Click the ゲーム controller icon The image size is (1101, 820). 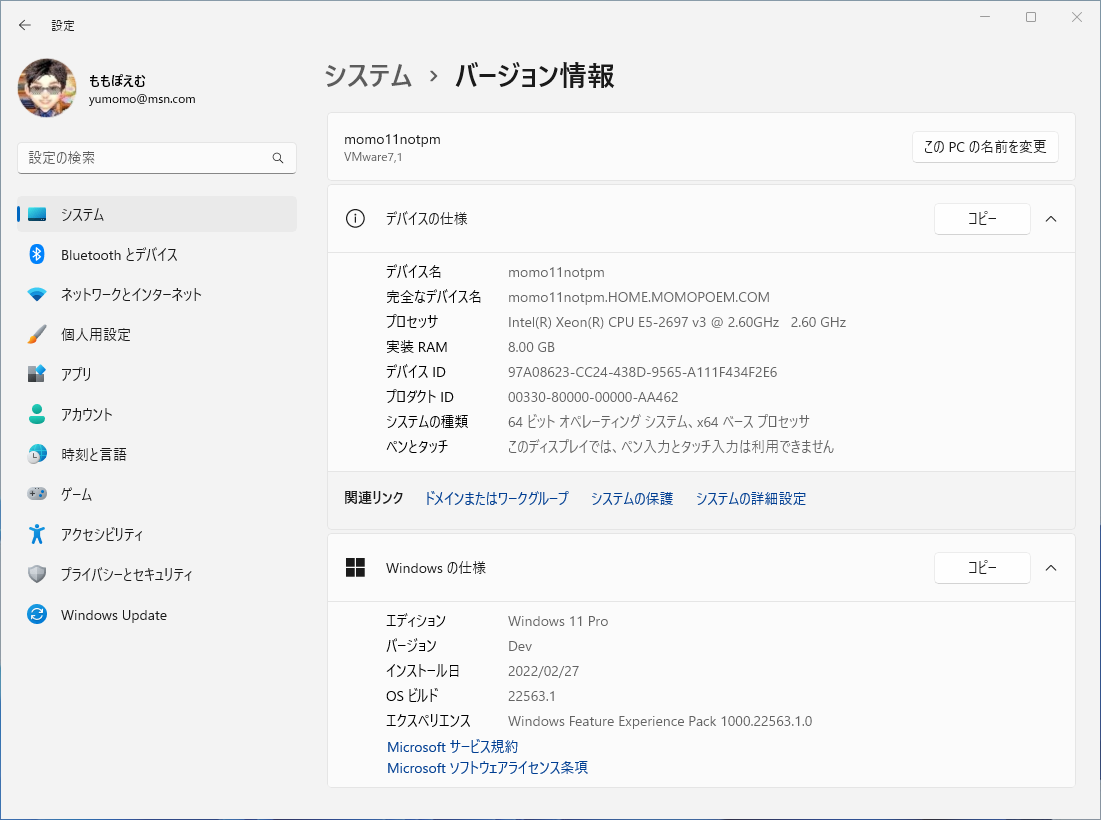pos(37,494)
